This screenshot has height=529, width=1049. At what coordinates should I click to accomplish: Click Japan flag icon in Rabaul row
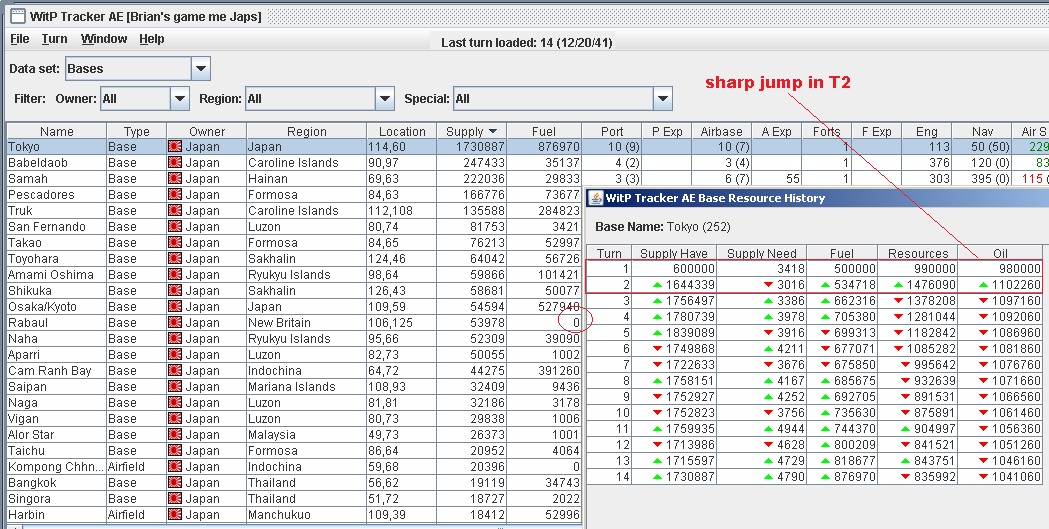[175, 322]
